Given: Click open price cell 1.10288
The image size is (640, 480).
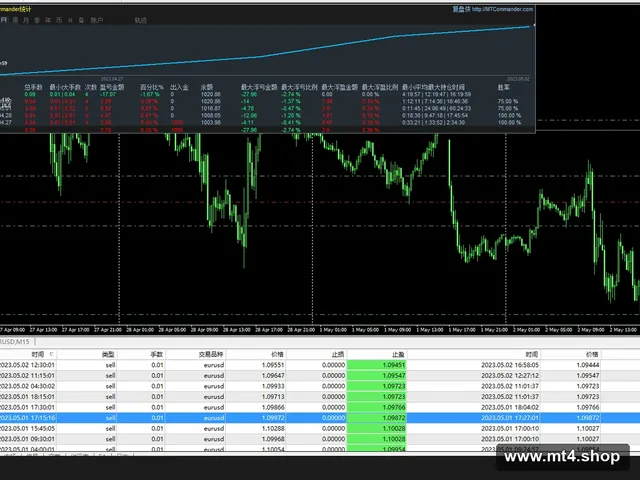Looking at the screenshot, I should [x=273, y=429].
